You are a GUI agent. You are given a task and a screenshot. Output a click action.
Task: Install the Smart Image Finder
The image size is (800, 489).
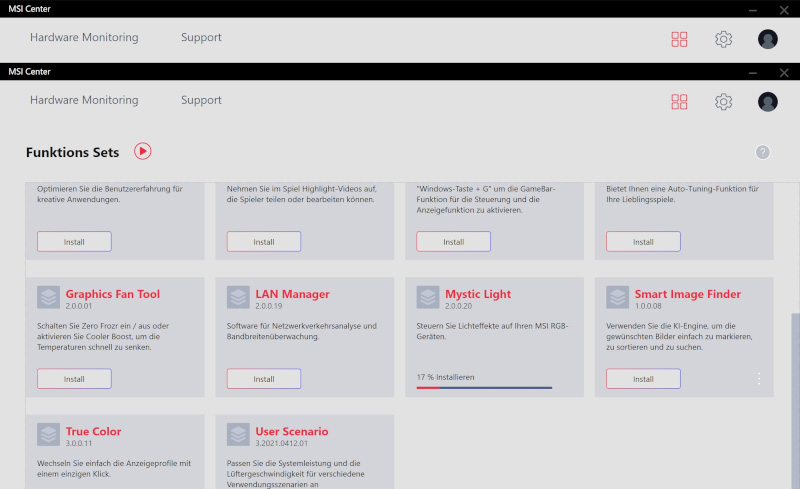point(643,379)
